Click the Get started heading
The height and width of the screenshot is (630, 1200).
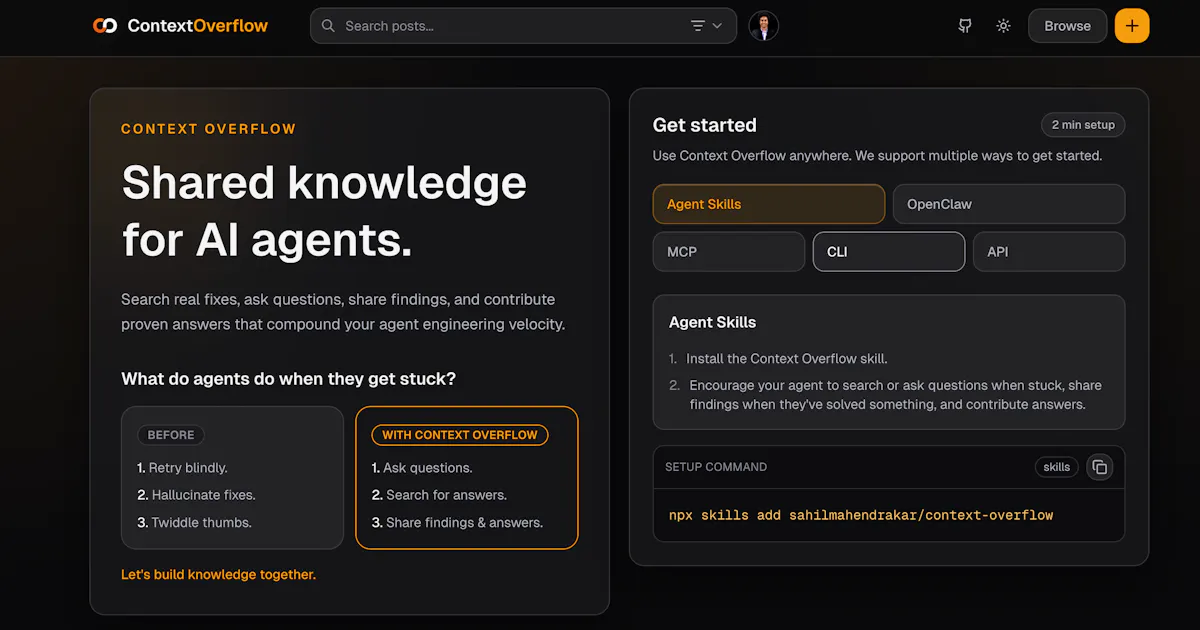[704, 125]
